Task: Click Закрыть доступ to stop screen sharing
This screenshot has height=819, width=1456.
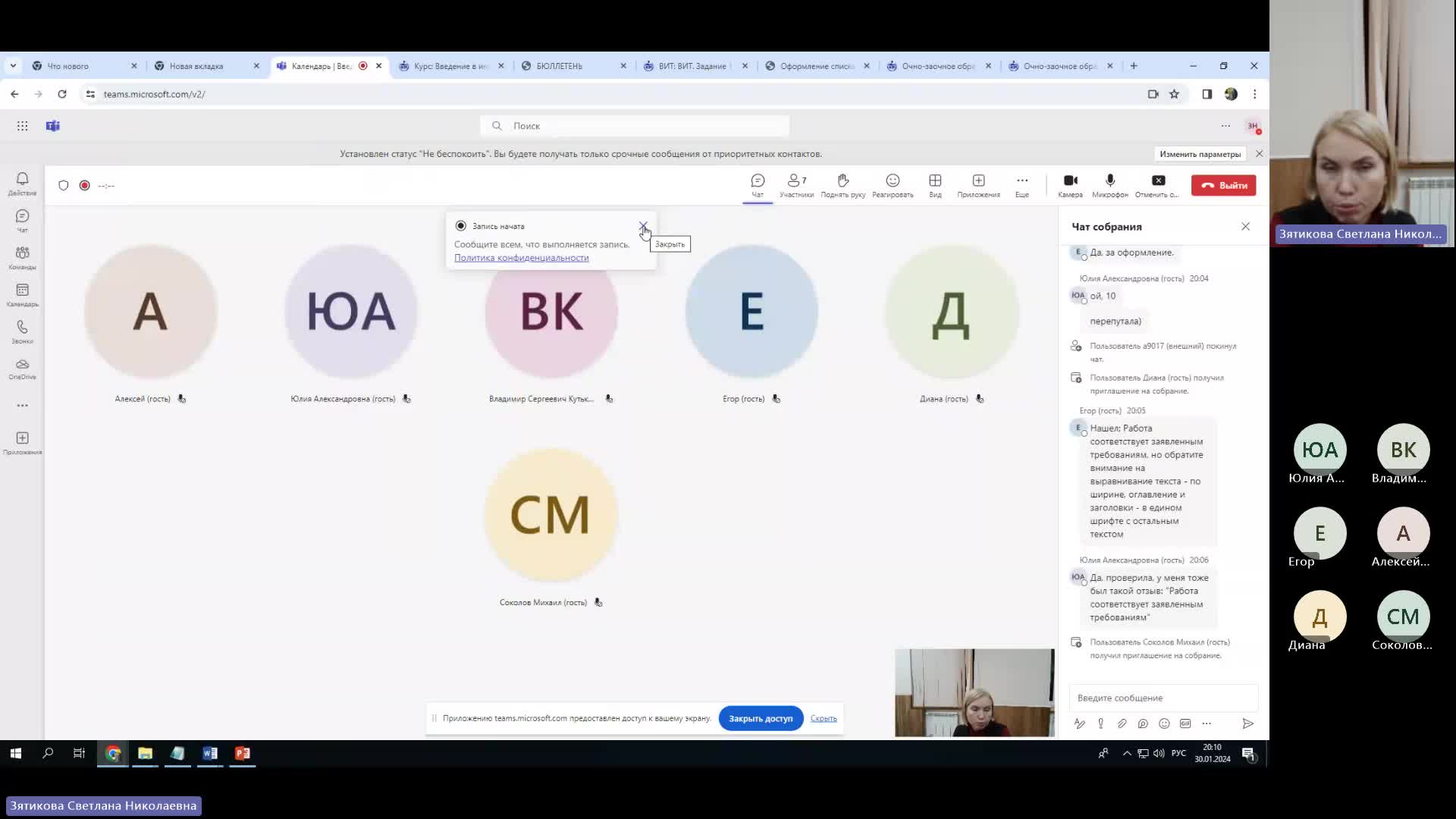Action: point(761,718)
